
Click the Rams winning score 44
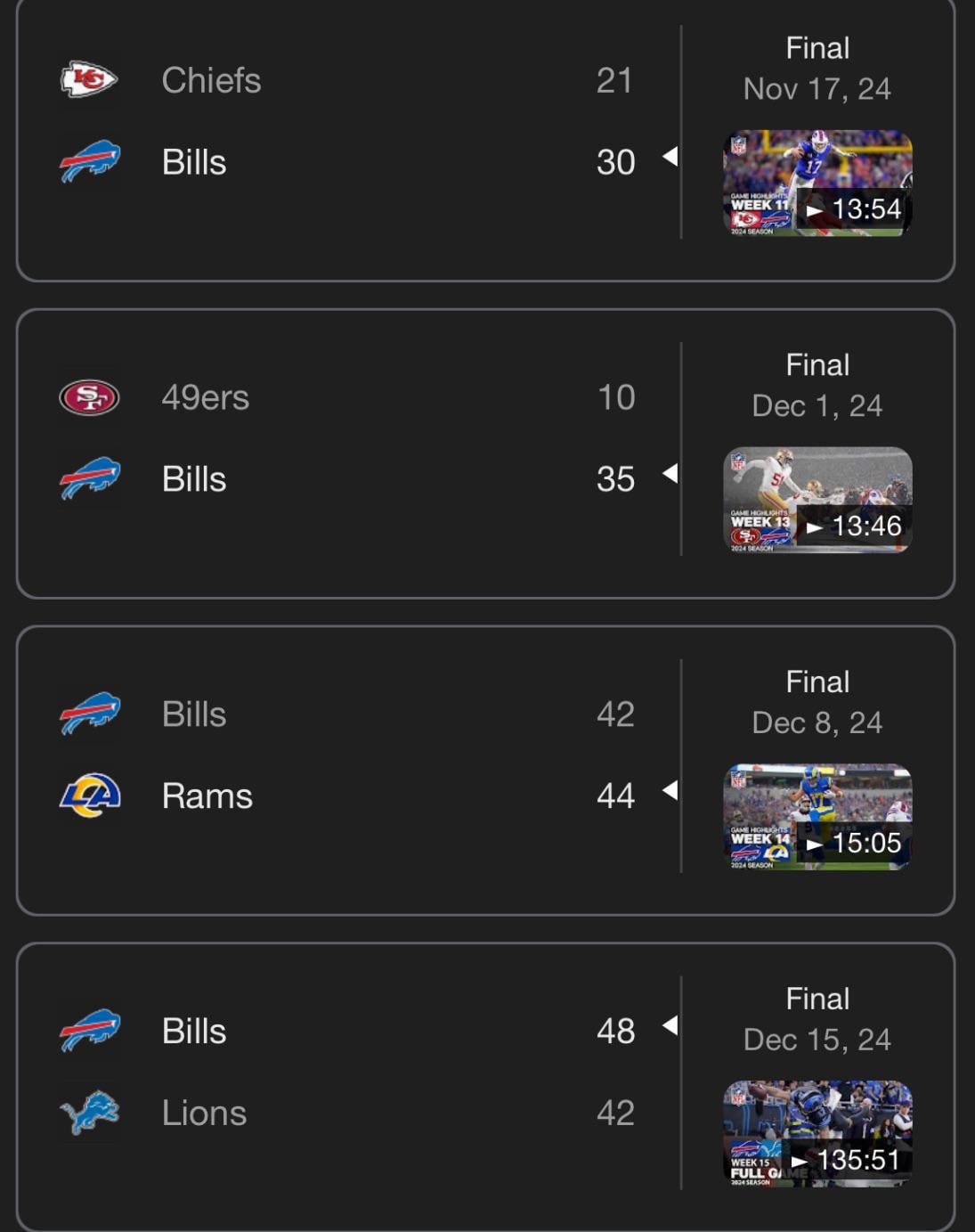click(x=615, y=795)
